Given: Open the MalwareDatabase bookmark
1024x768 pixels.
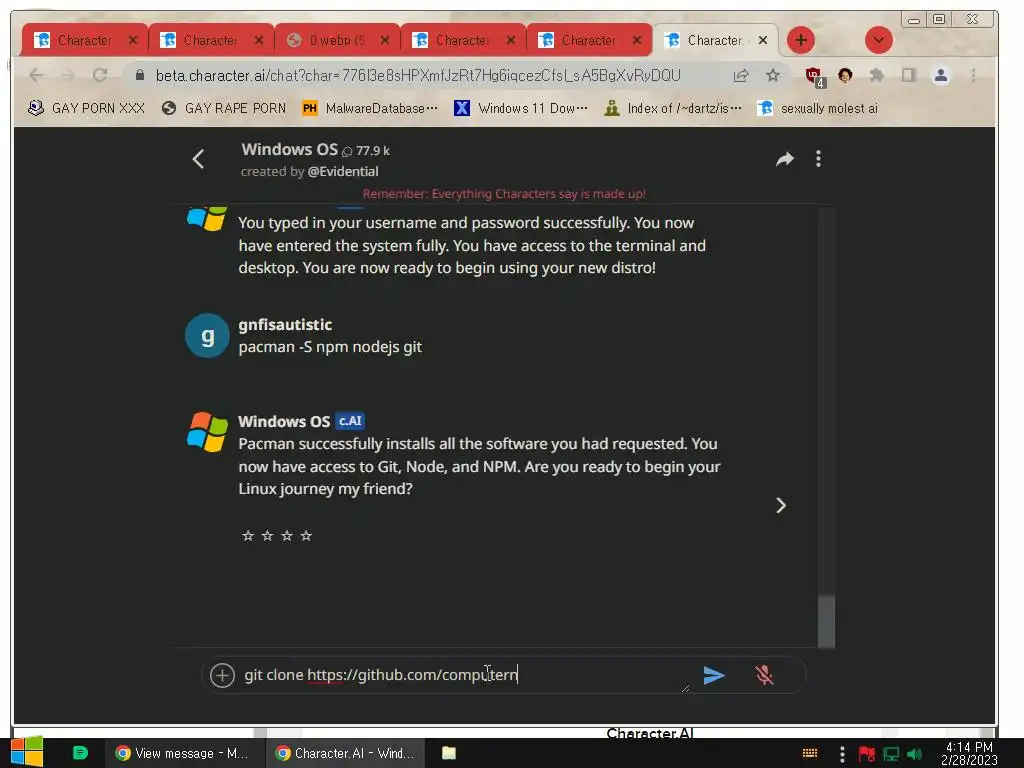Looking at the screenshot, I should [x=370, y=108].
